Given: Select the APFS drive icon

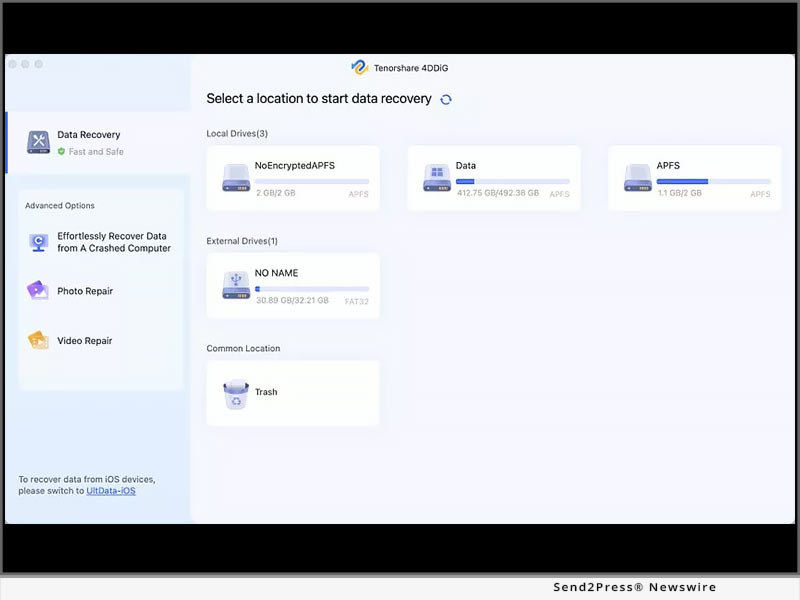Looking at the screenshot, I should click(x=638, y=178).
